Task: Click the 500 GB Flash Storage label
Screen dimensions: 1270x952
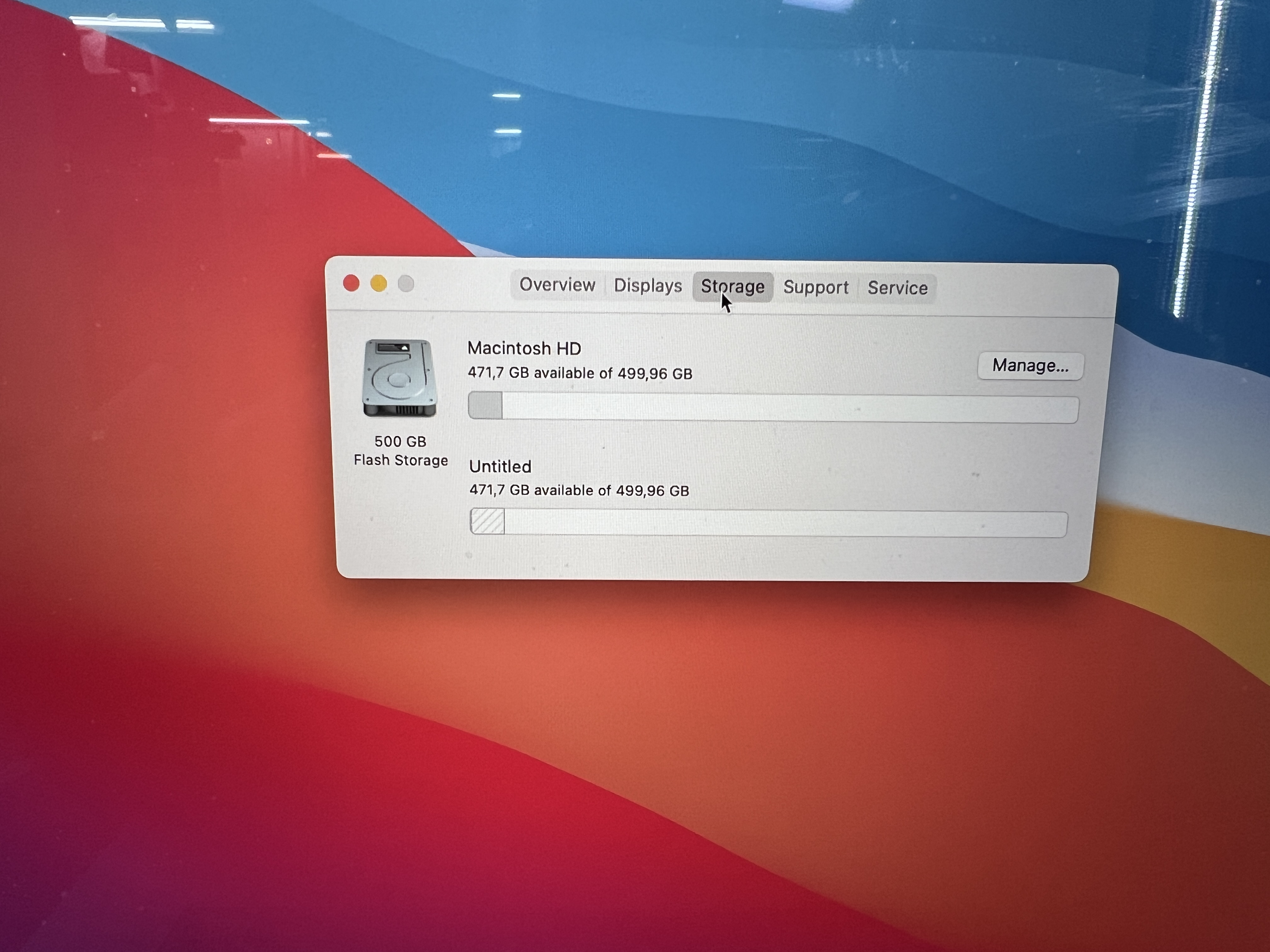Action: coord(400,450)
